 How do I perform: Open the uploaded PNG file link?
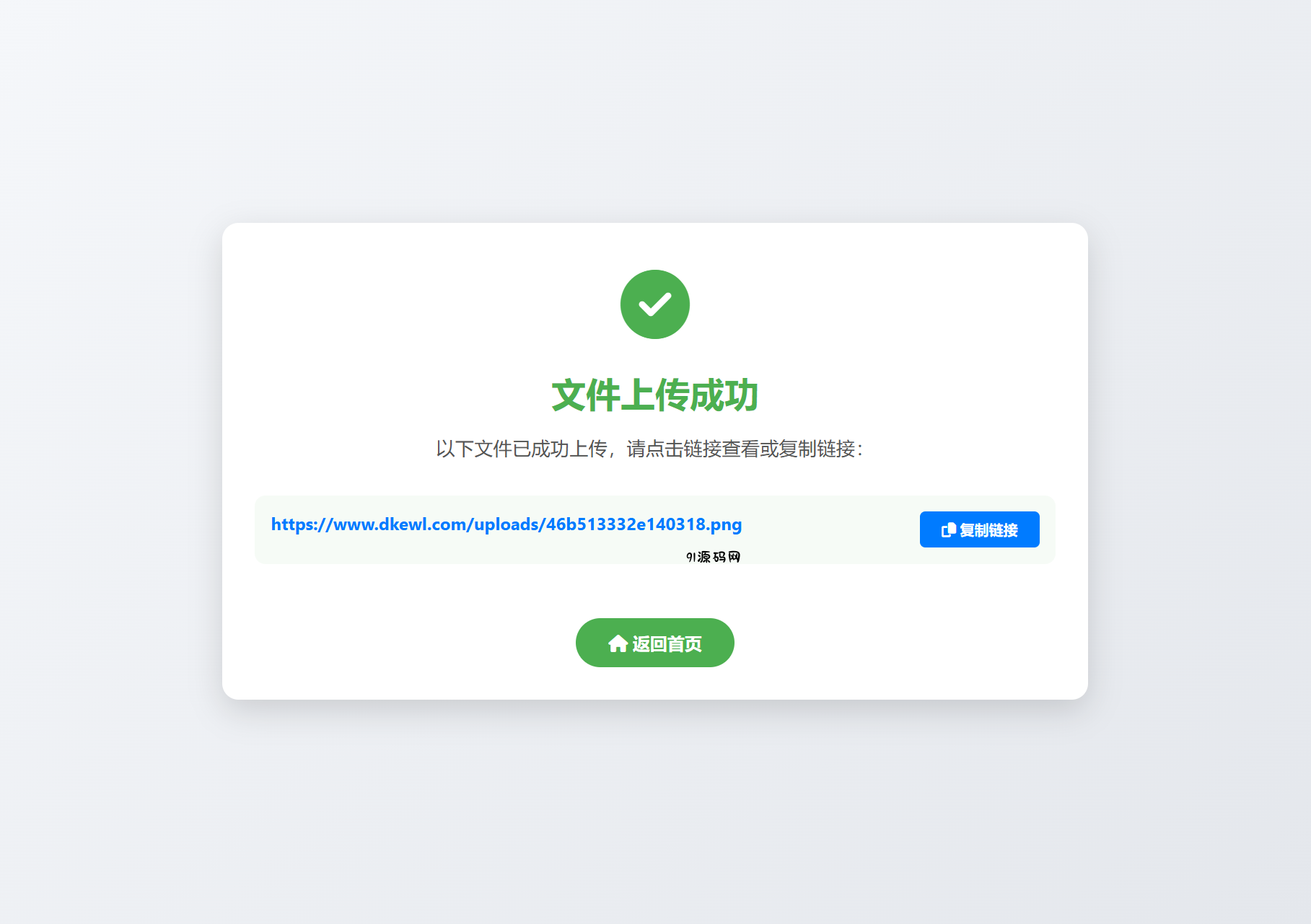pyautogui.click(x=507, y=524)
